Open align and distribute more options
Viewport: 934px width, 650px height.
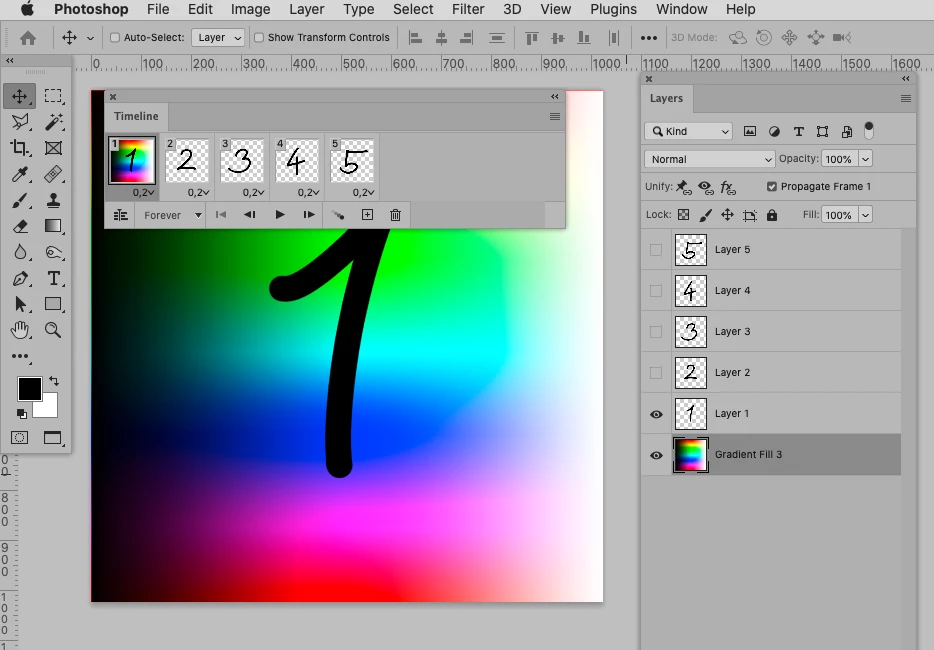click(x=649, y=38)
